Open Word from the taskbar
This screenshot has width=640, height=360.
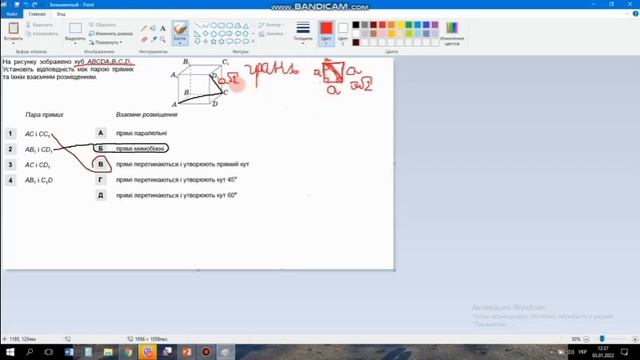[x=69, y=352]
